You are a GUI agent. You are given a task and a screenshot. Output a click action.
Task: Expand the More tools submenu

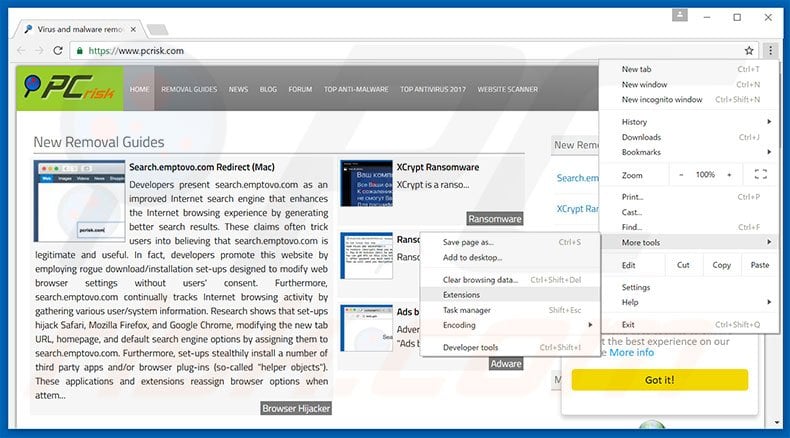coord(689,242)
